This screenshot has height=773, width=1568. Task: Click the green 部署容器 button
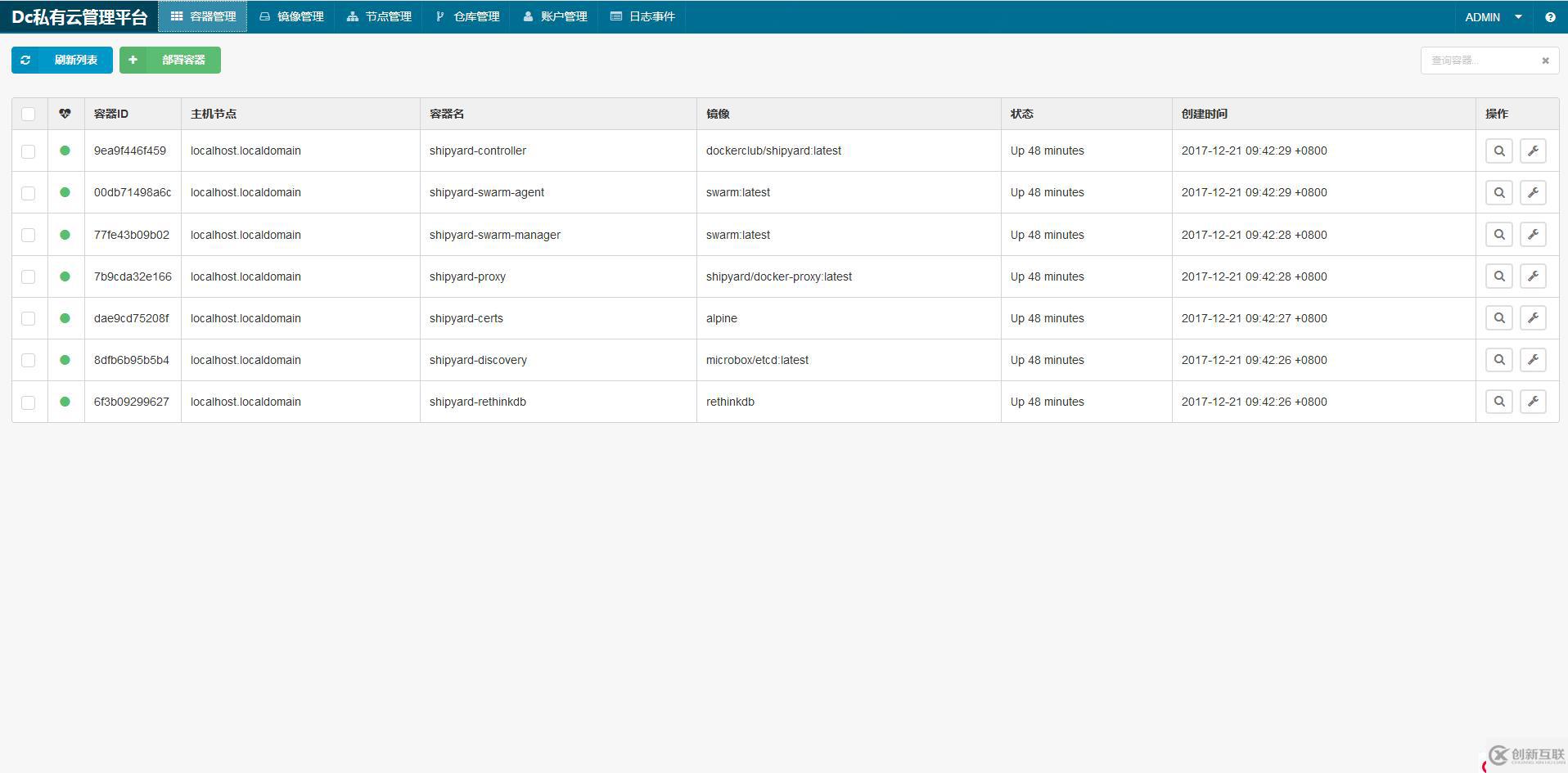(170, 60)
